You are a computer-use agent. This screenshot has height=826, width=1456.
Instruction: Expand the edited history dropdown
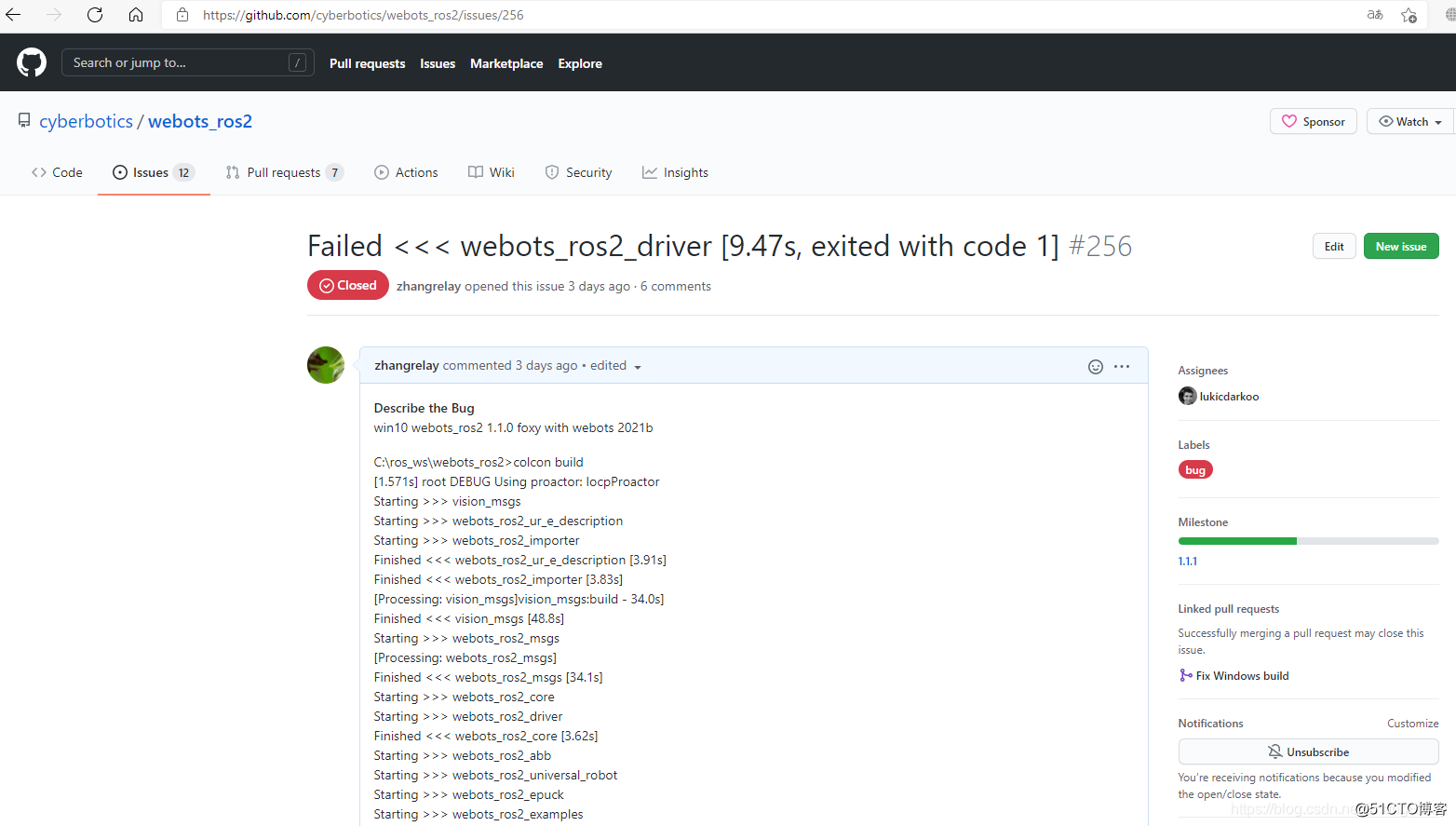[x=615, y=366]
